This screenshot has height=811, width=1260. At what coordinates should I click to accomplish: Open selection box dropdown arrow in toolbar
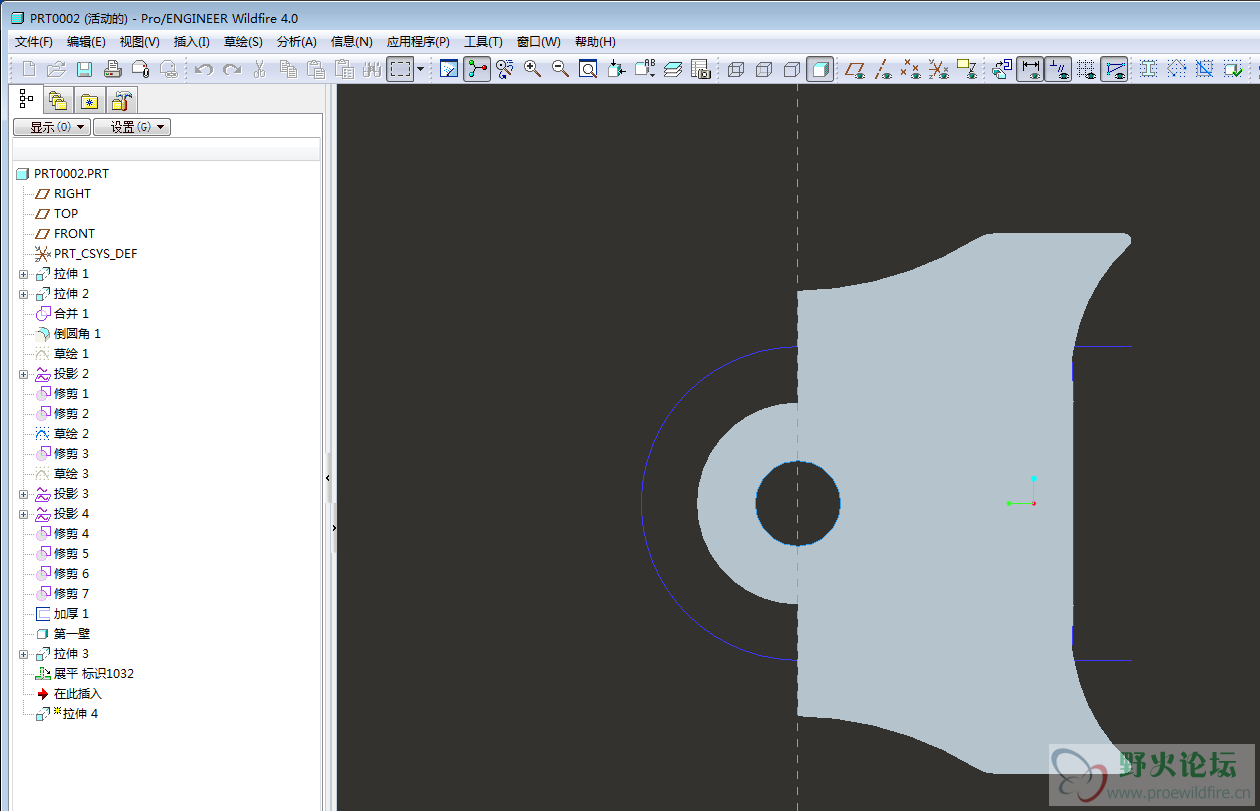point(420,69)
